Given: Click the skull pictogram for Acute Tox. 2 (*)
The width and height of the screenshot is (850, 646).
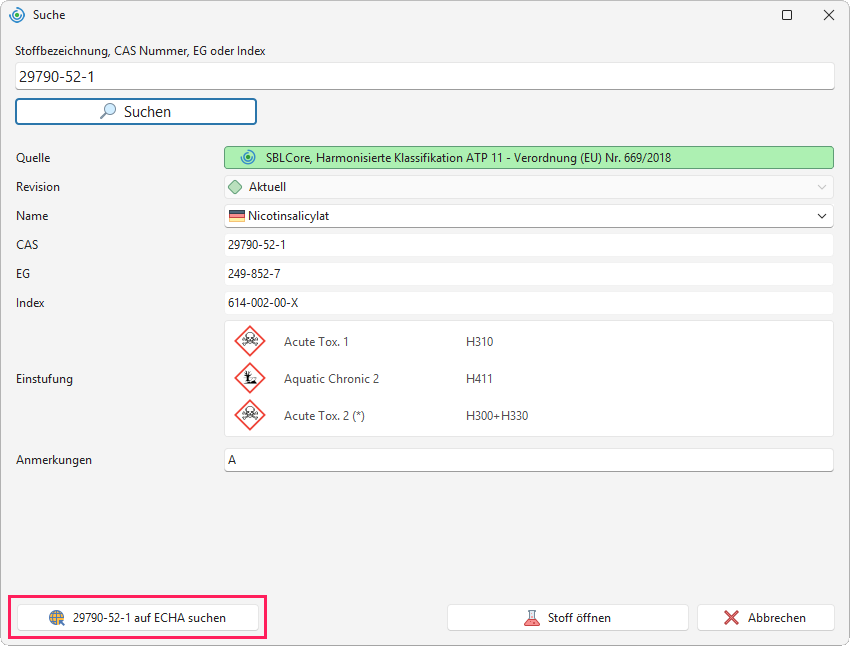Looking at the screenshot, I should pos(250,415).
